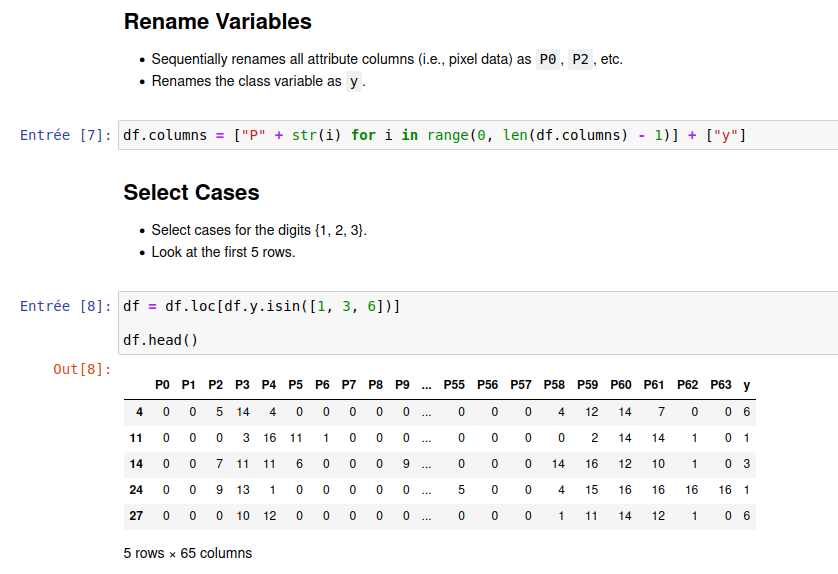Click row index 4 in the output table
The height and width of the screenshot is (574, 838).
(x=138, y=411)
